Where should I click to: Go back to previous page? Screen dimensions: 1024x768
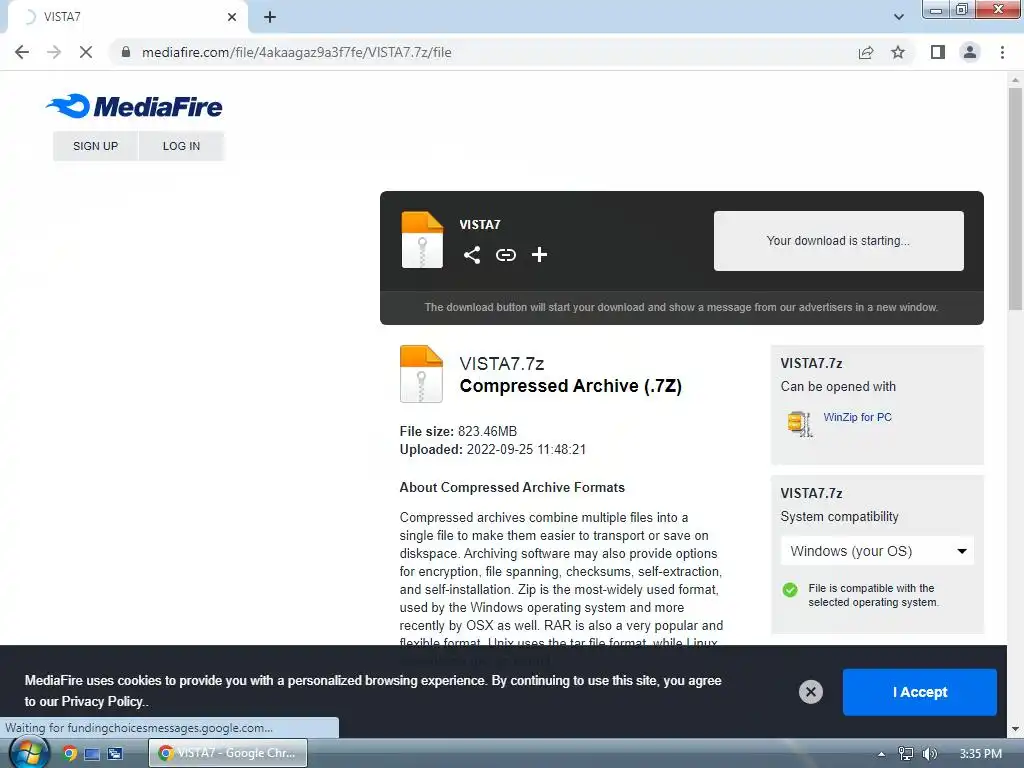(22, 52)
